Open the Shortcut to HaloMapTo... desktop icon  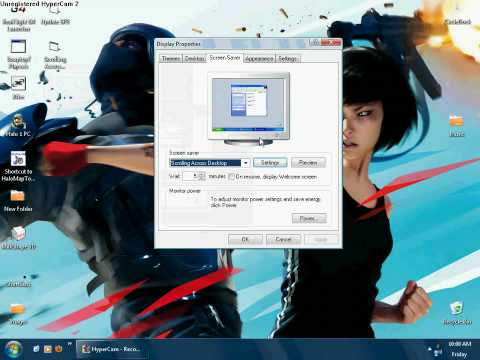pyautogui.click(x=18, y=166)
